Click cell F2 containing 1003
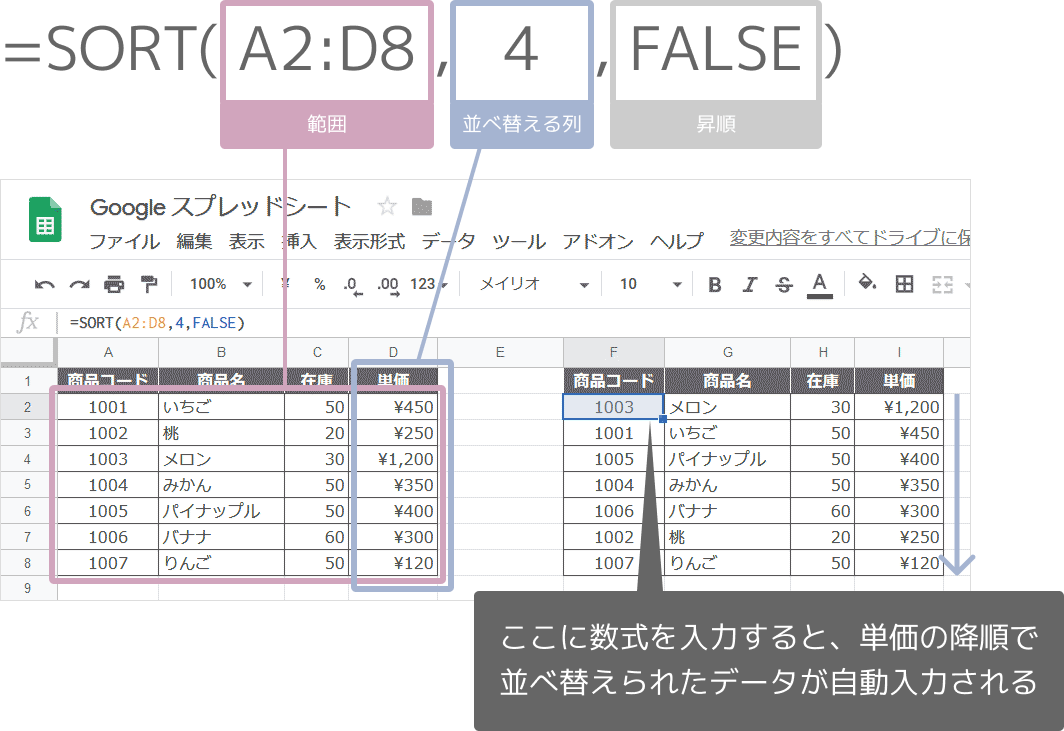Viewport: 1064px width, 731px height. pyautogui.click(x=613, y=407)
